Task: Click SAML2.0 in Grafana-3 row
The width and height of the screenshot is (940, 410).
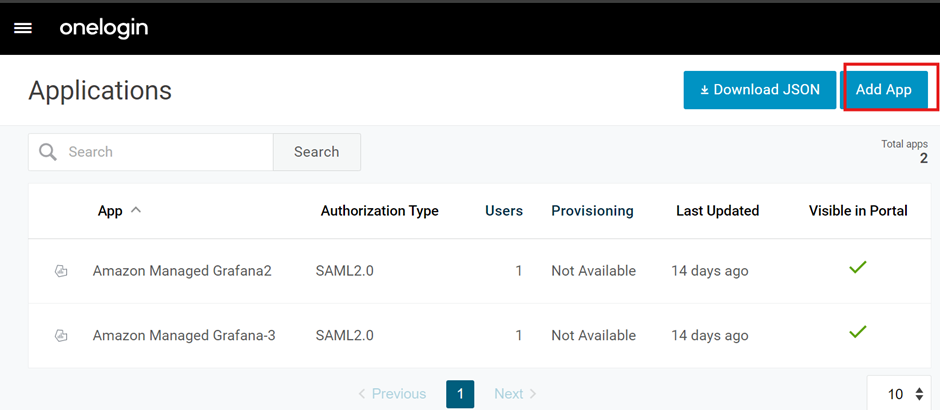Action: pyautogui.click(x=345, y=336)
